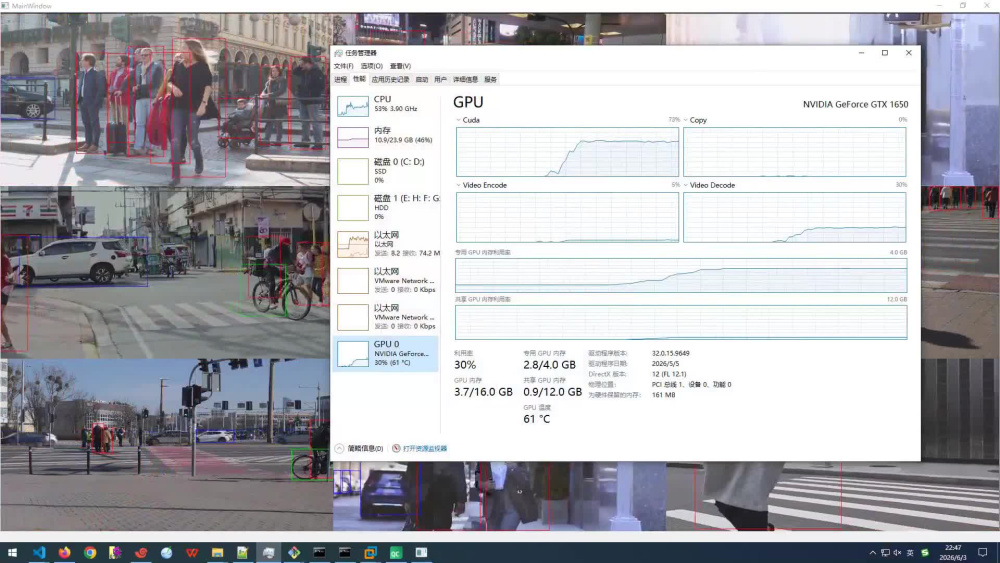Switch to the 进程 tab
The height and width of the screenshot is (563, 1000).
[341, 80]
